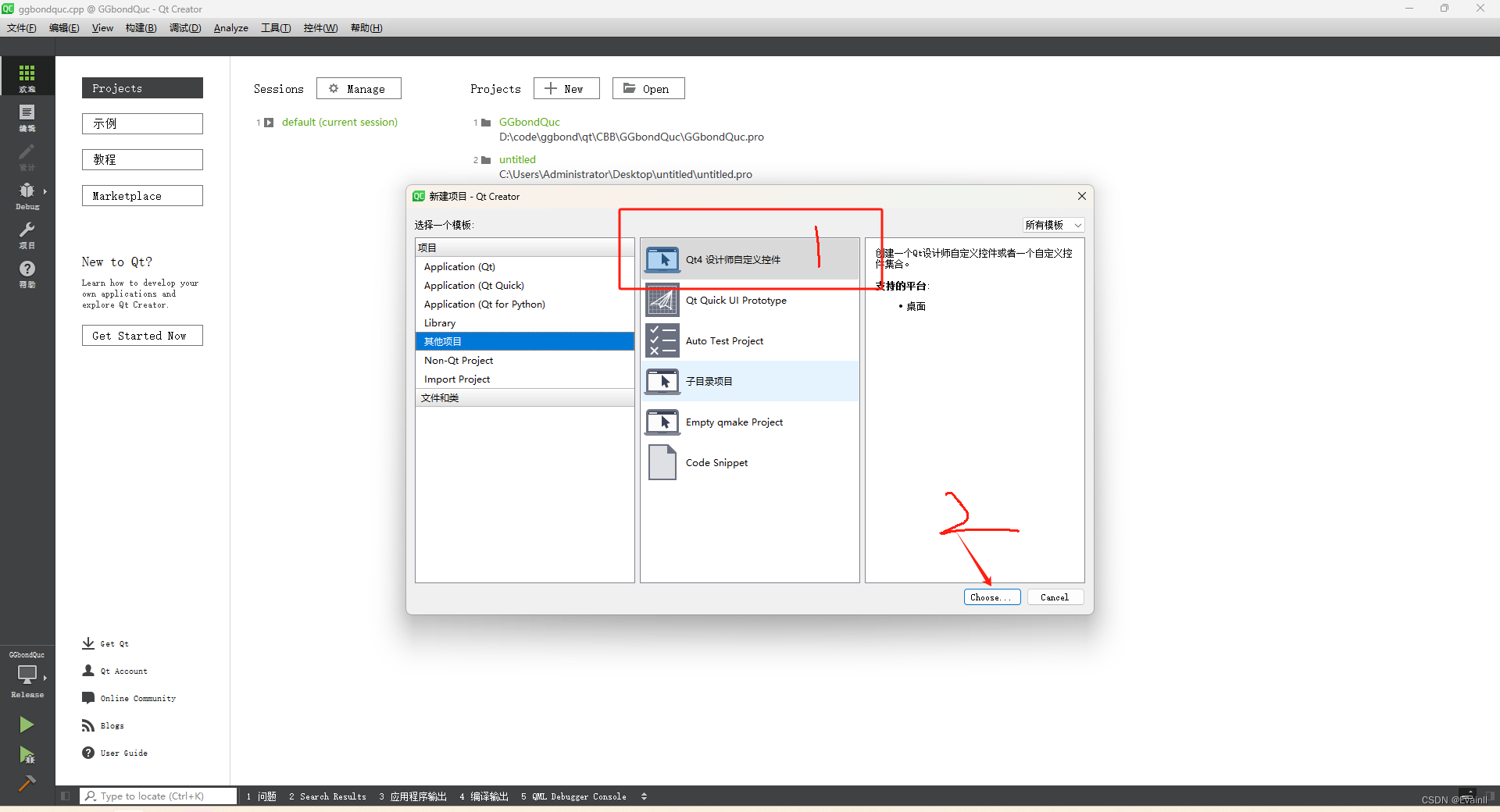
Task: Expand the output panes selector arrows
Action: (x=644, y=796)
